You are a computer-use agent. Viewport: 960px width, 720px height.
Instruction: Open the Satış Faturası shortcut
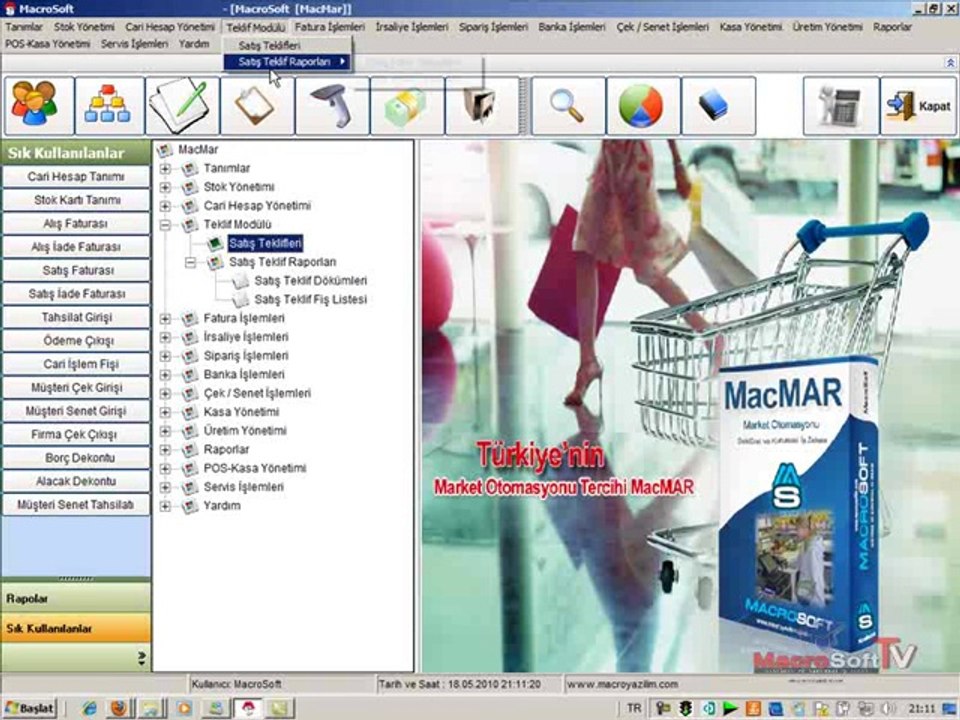pos(76,270)
